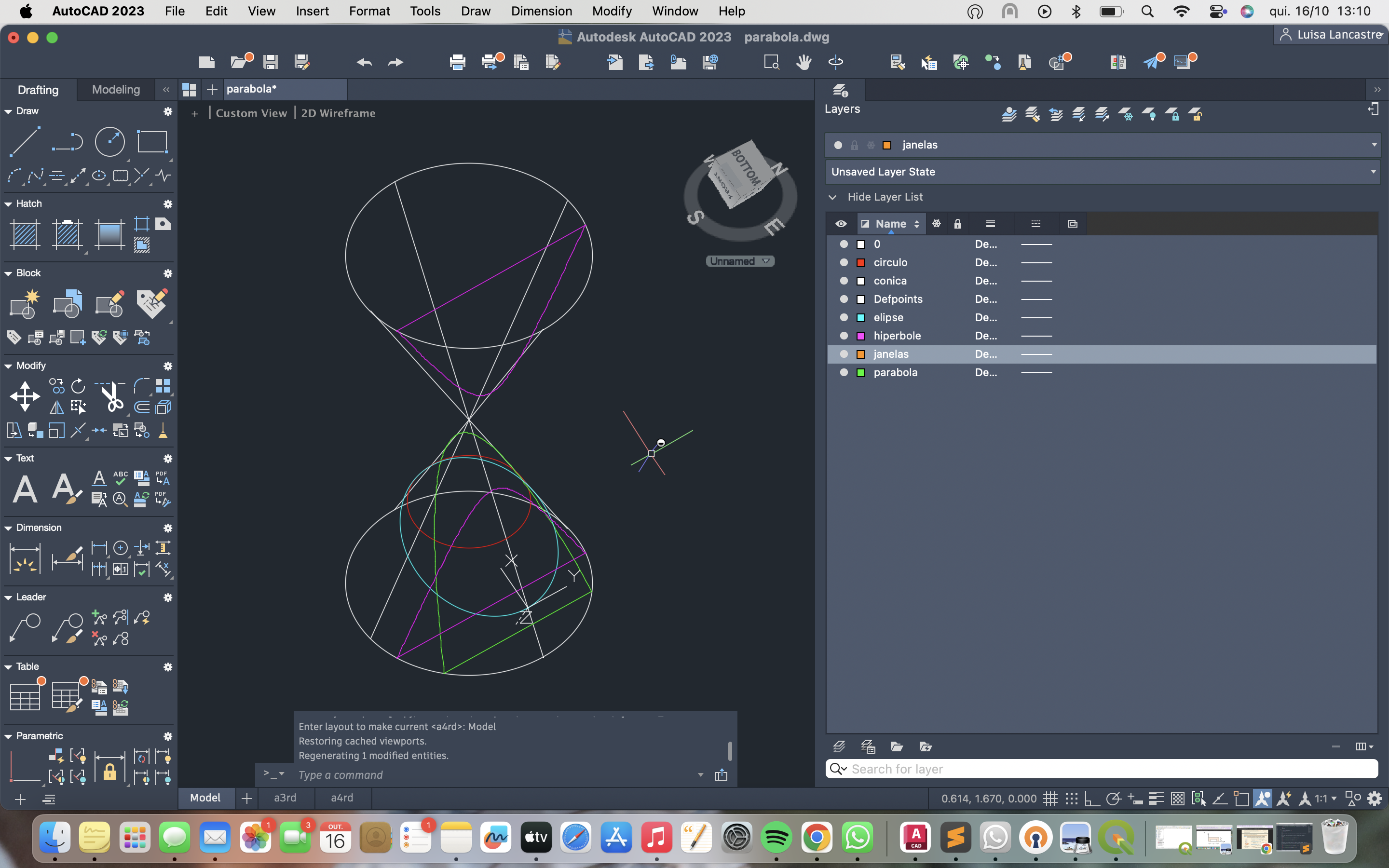
Task: Click the Multiline Text tool
Action: point(25,489)
